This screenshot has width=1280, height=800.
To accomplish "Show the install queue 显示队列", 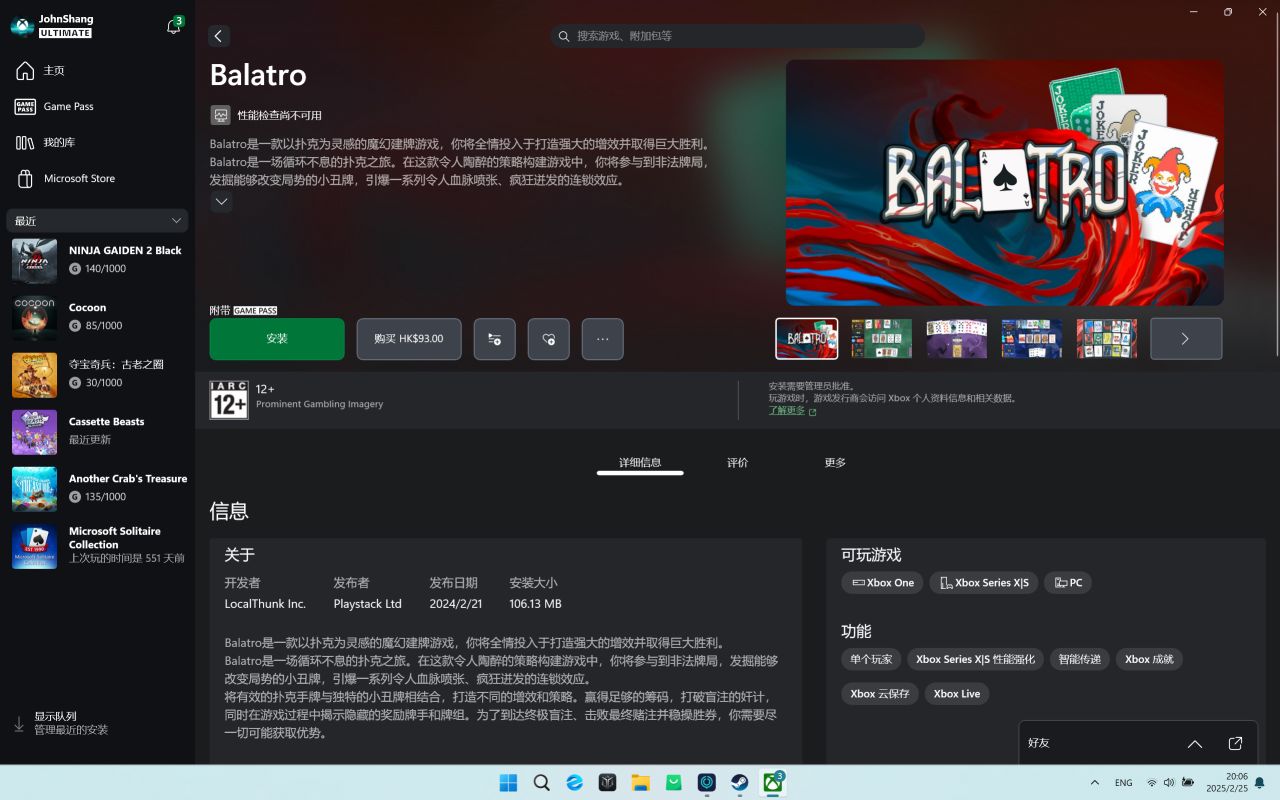I will click(97, 724).
